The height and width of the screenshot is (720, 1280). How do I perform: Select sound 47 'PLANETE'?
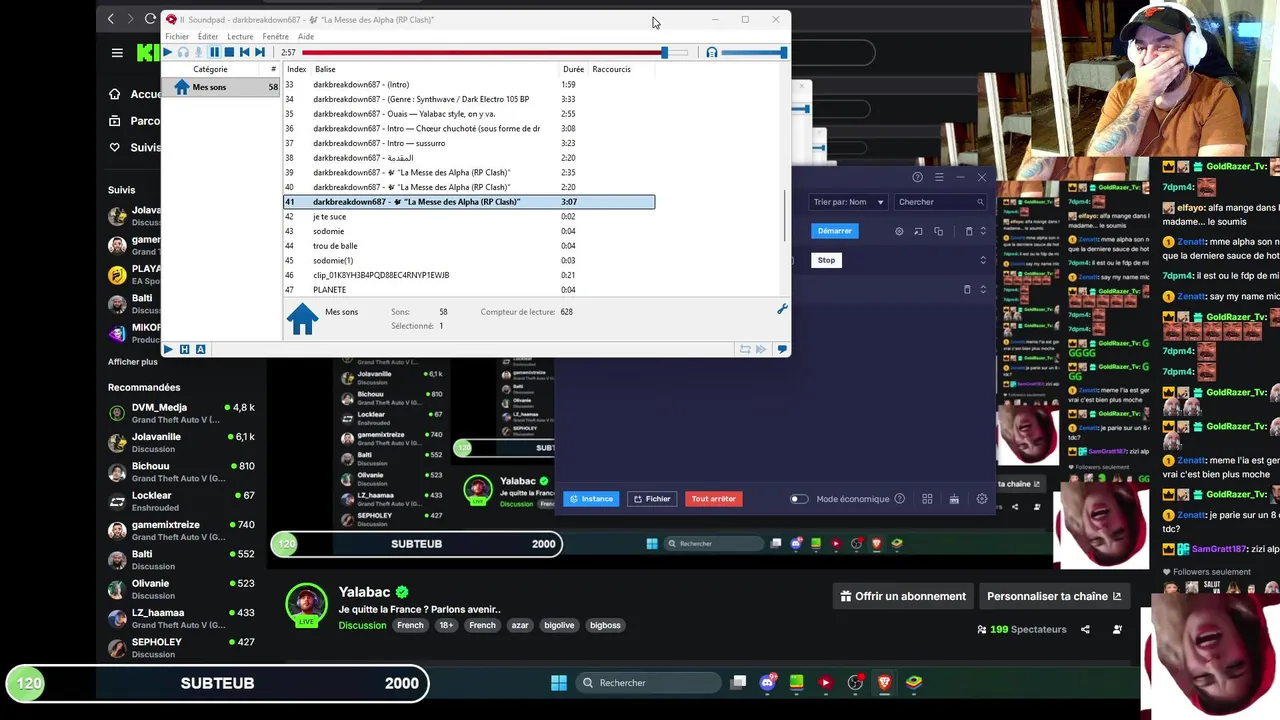(x=469, y=289)
